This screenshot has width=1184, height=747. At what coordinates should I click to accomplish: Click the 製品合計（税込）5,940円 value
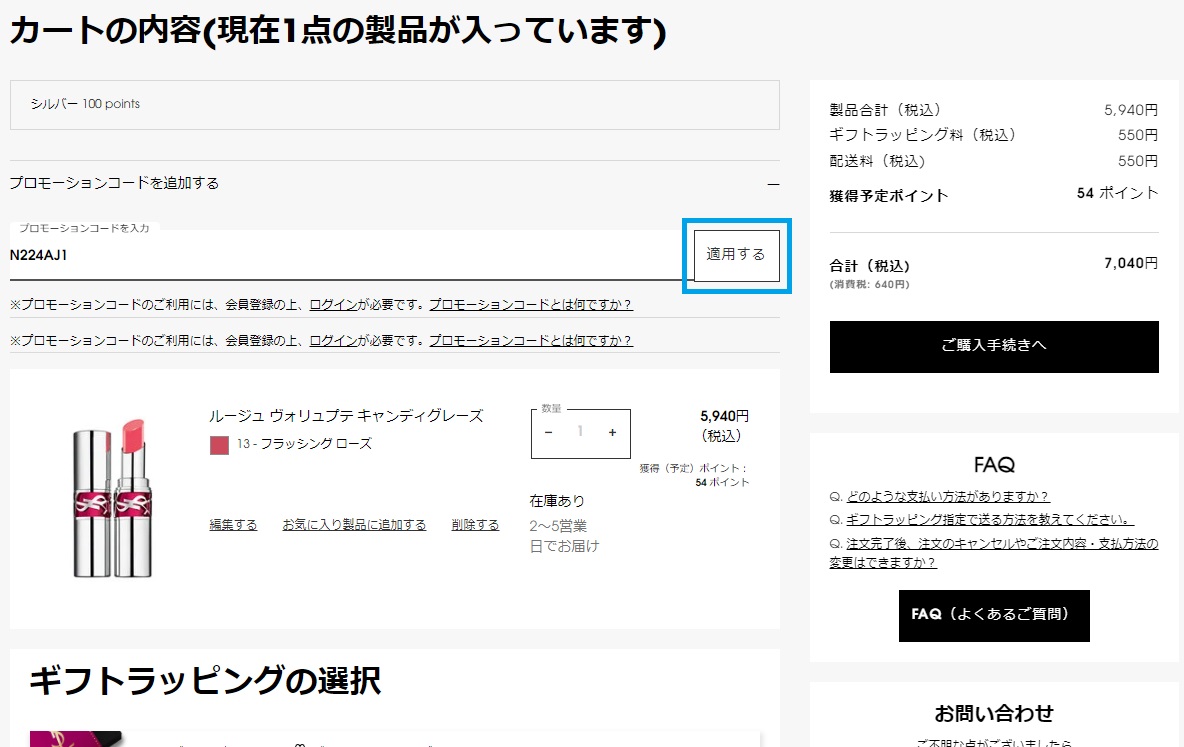point(1130,110)
